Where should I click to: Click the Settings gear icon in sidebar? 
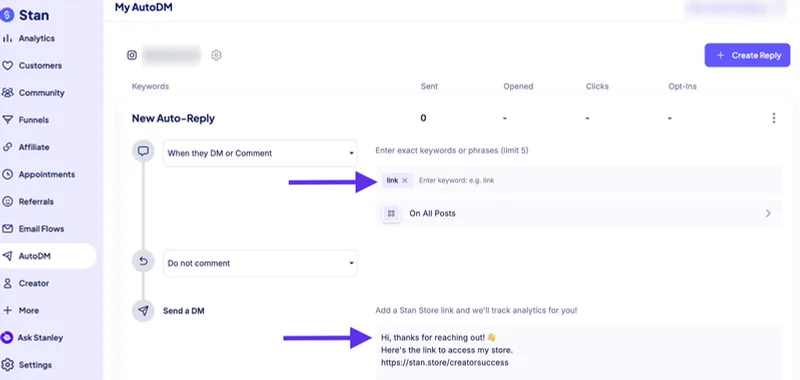pyautogui.click(x=7, y=365)
